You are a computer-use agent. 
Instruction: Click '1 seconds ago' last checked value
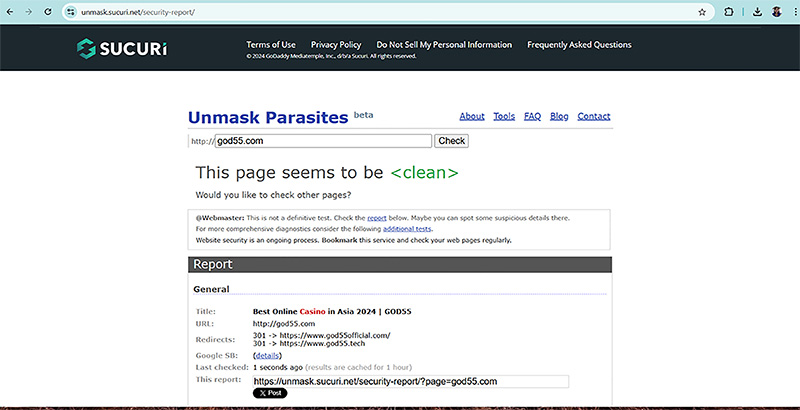pyautogui.click(x=278, y=367)
